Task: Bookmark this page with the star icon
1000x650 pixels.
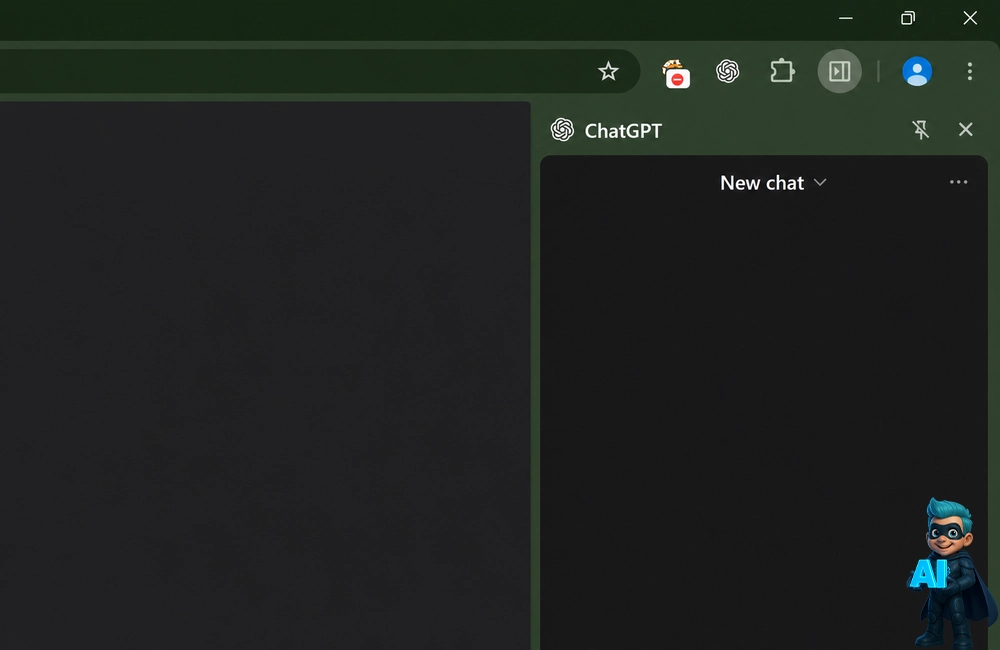Action: coord(608,71)
